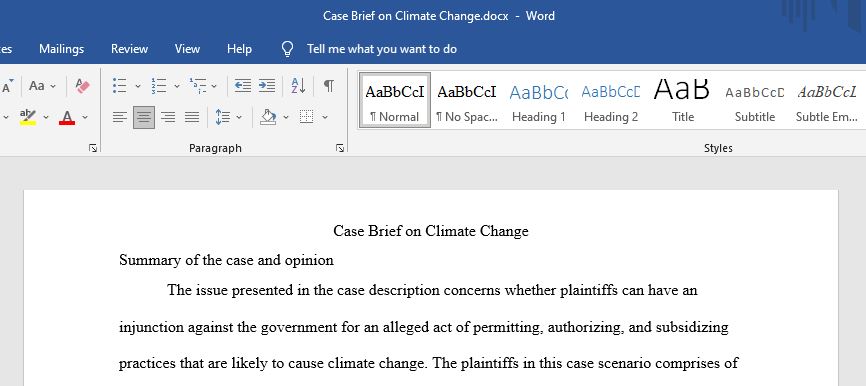Click the Numbering list icon

(159, 86)
